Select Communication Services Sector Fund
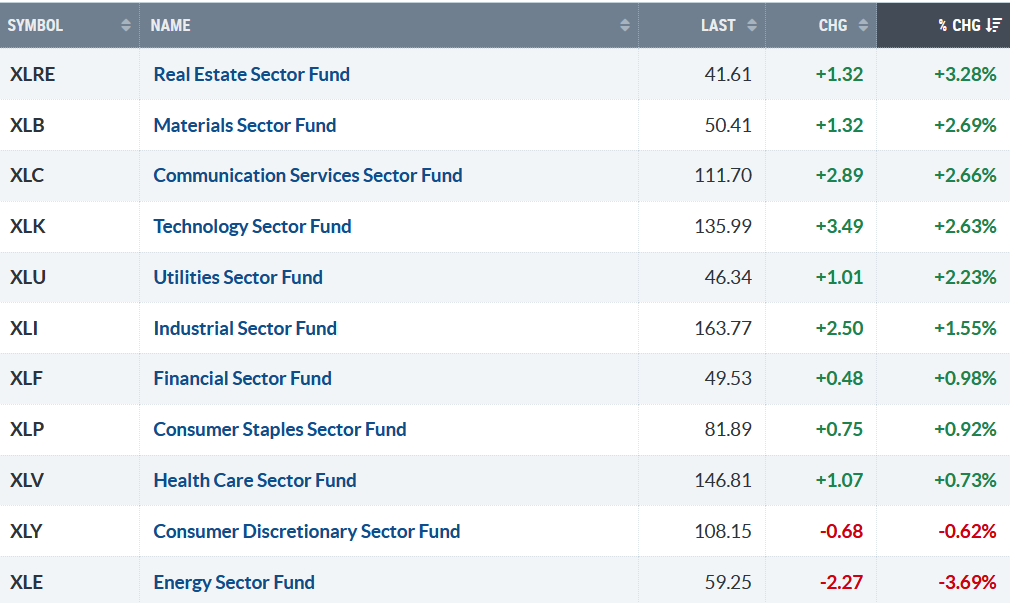 point(307,175)
